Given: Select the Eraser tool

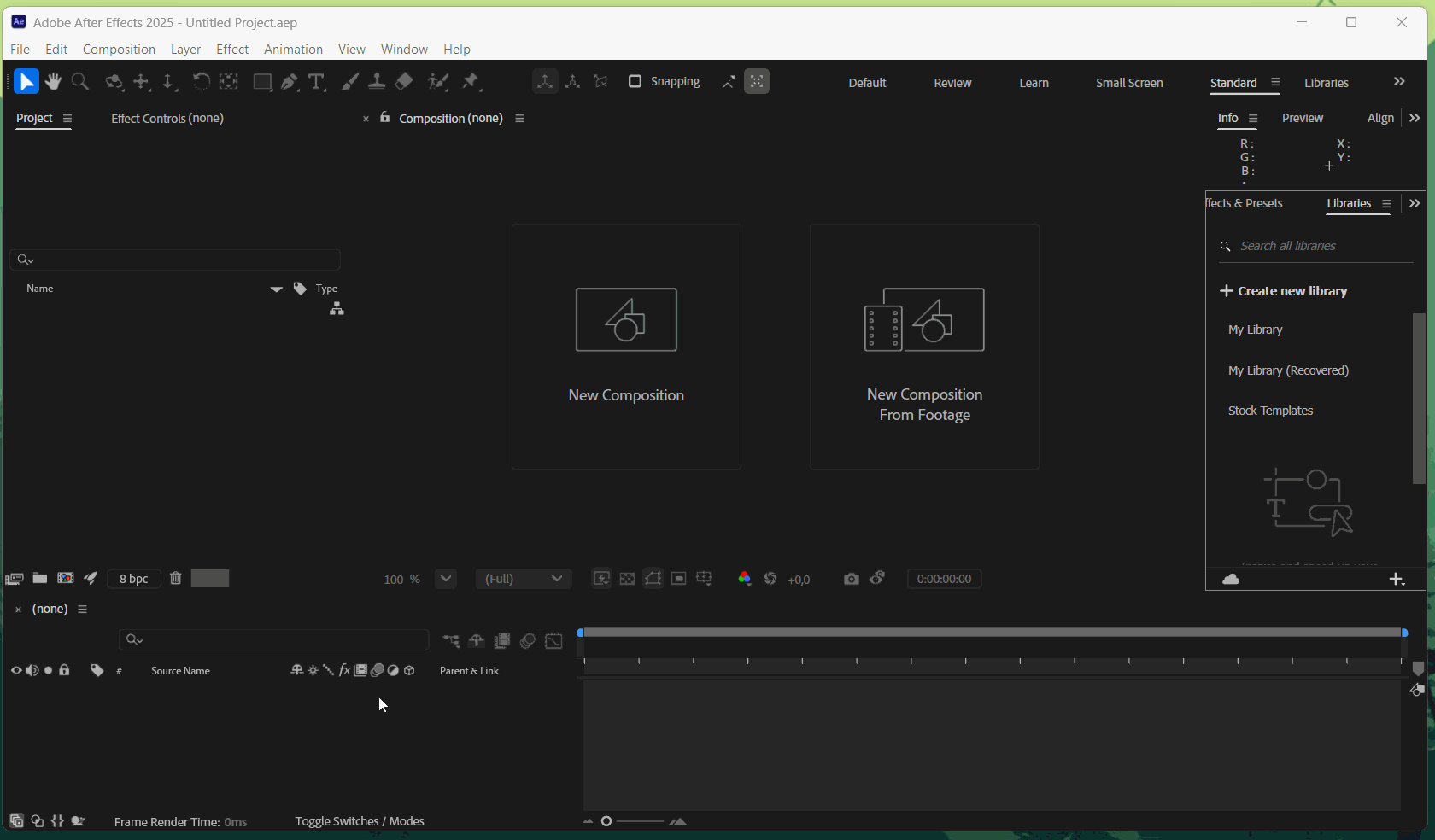Looking at the screenshot, I should pos(405,82).
